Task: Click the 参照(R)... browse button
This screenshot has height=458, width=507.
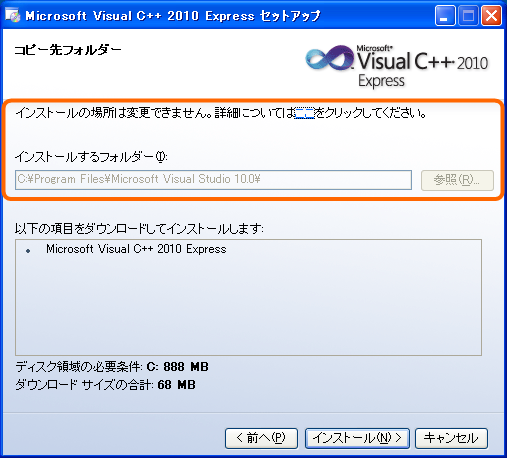Action: click(x=457, y=180)
